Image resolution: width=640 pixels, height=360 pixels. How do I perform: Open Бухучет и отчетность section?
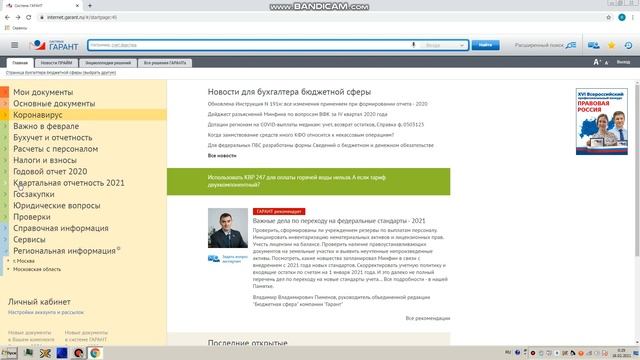click(x=53, y=138)
